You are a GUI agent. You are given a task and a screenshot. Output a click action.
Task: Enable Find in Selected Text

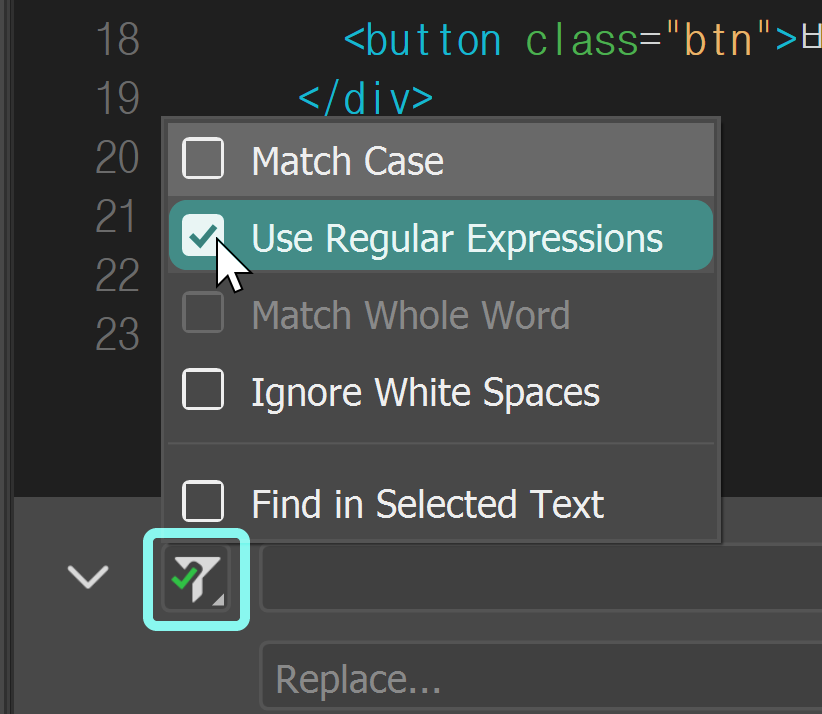[203, 503]
